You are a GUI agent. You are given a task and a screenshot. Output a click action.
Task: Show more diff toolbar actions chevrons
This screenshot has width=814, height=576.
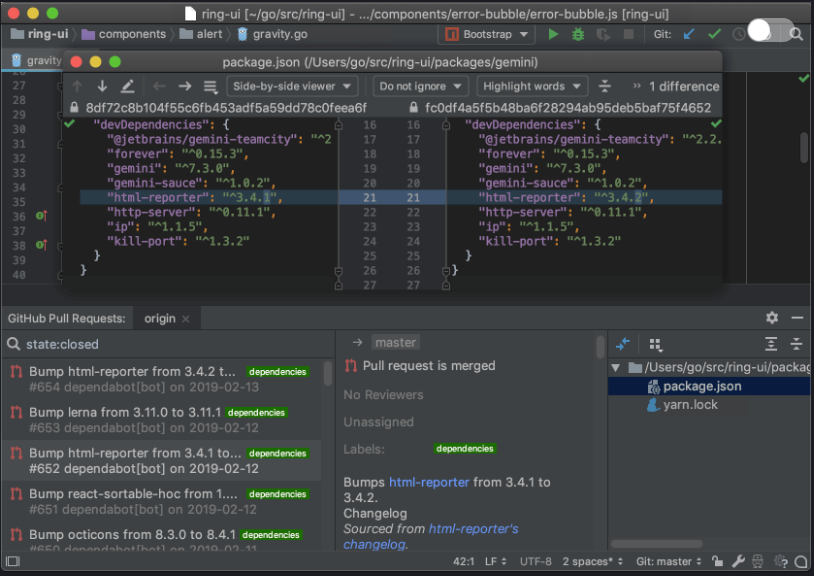click(x=636, y=86)
